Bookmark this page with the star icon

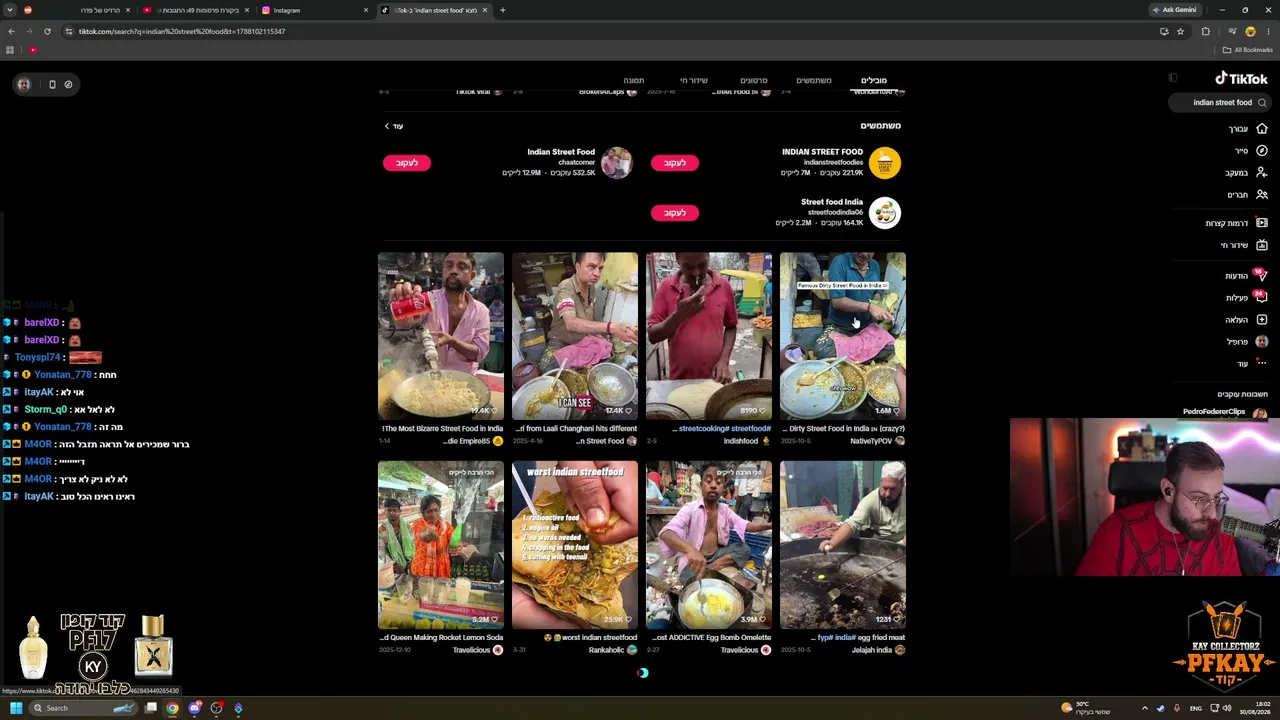(1180, 31)
